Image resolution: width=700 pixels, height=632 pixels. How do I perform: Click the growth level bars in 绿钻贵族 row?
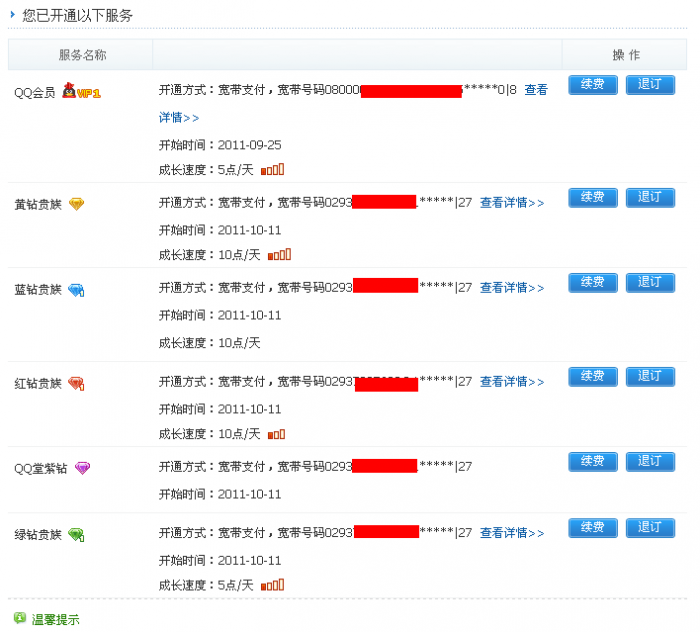[272, 585]
